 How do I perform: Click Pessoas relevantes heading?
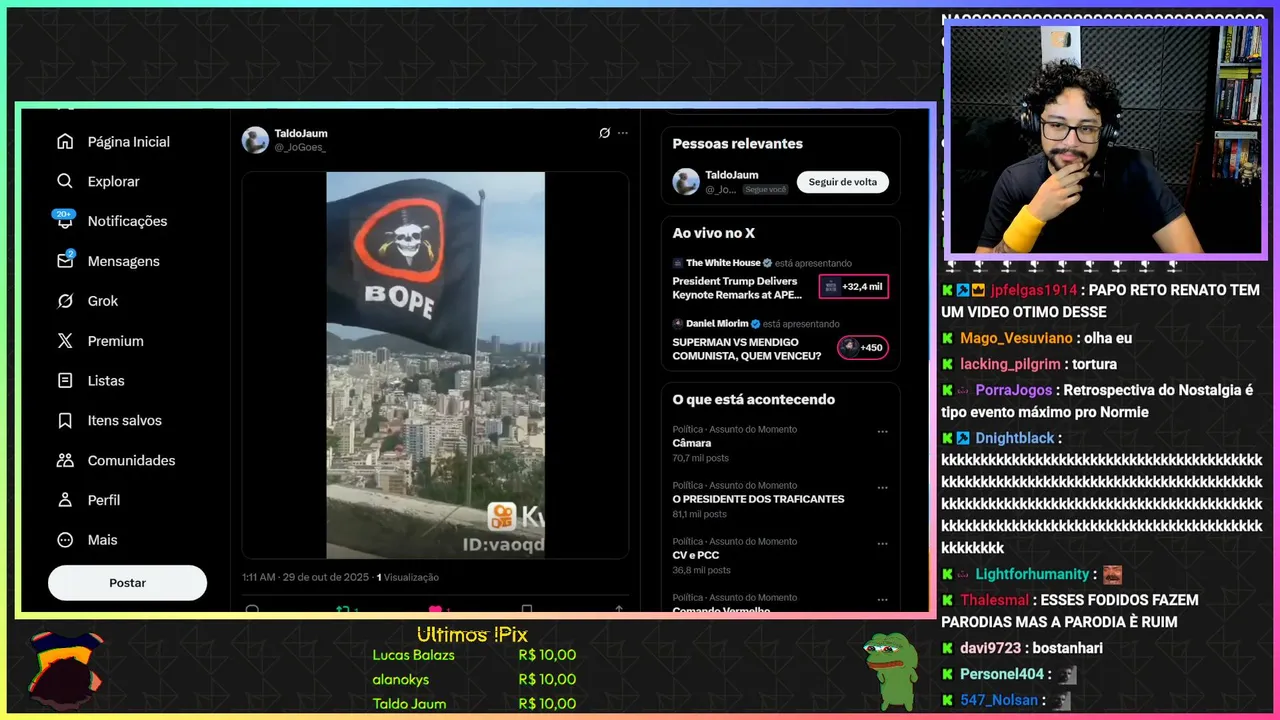tap(738, 144)
